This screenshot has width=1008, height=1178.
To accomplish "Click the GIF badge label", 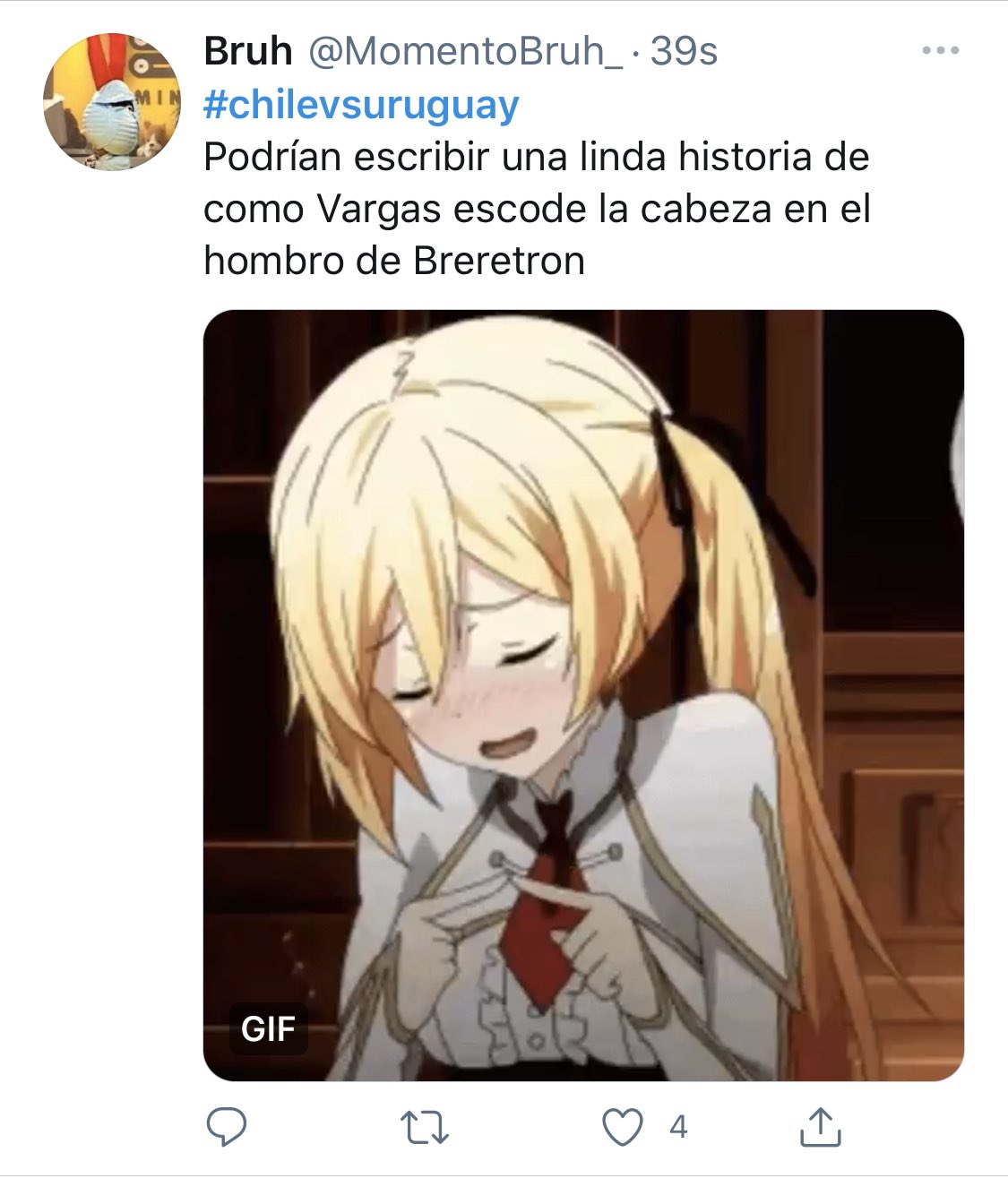I will click(x=268, y=1028).
